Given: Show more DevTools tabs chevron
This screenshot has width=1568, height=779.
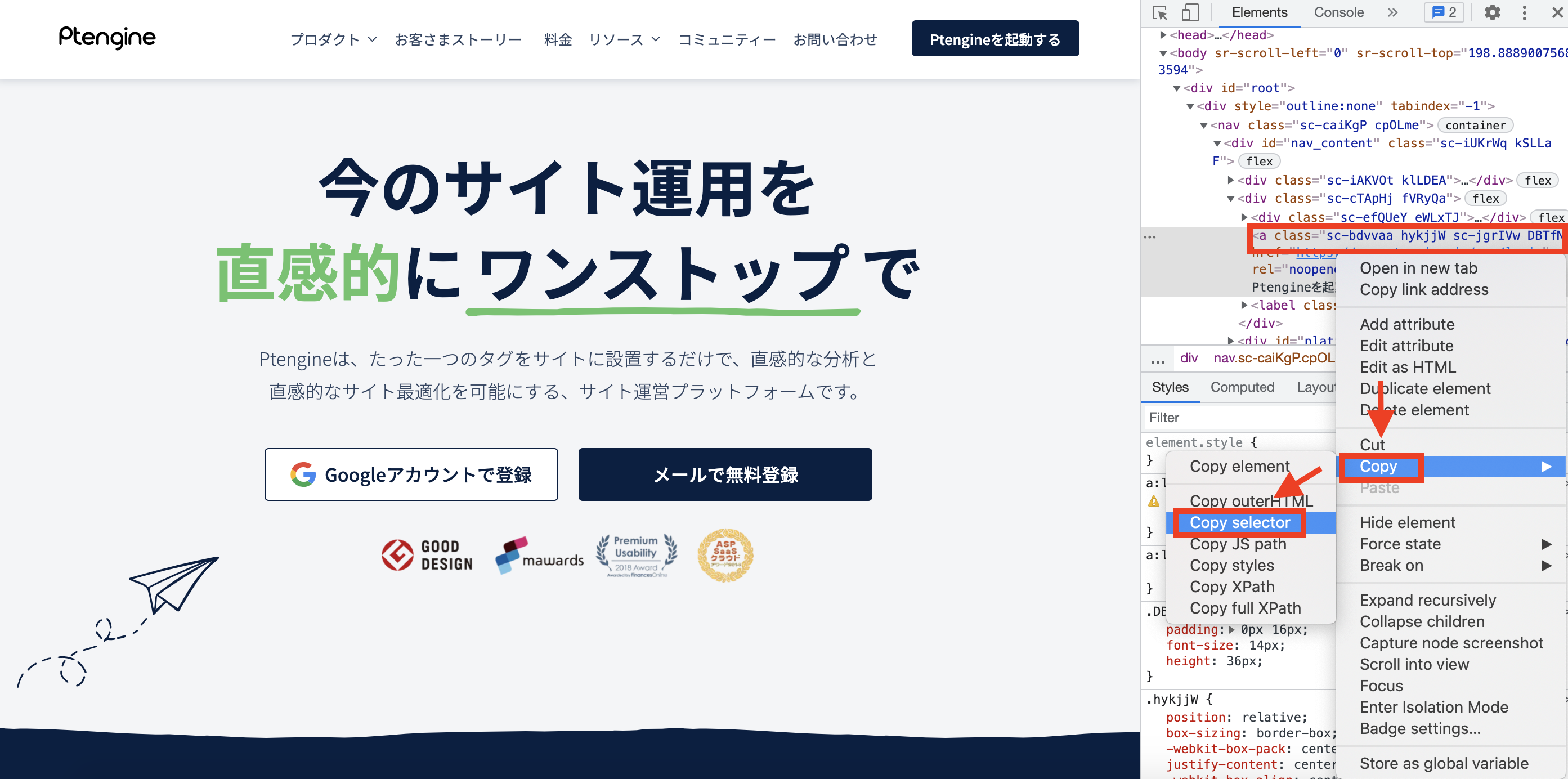Looking at the screenshot, I should [1393, 12].
